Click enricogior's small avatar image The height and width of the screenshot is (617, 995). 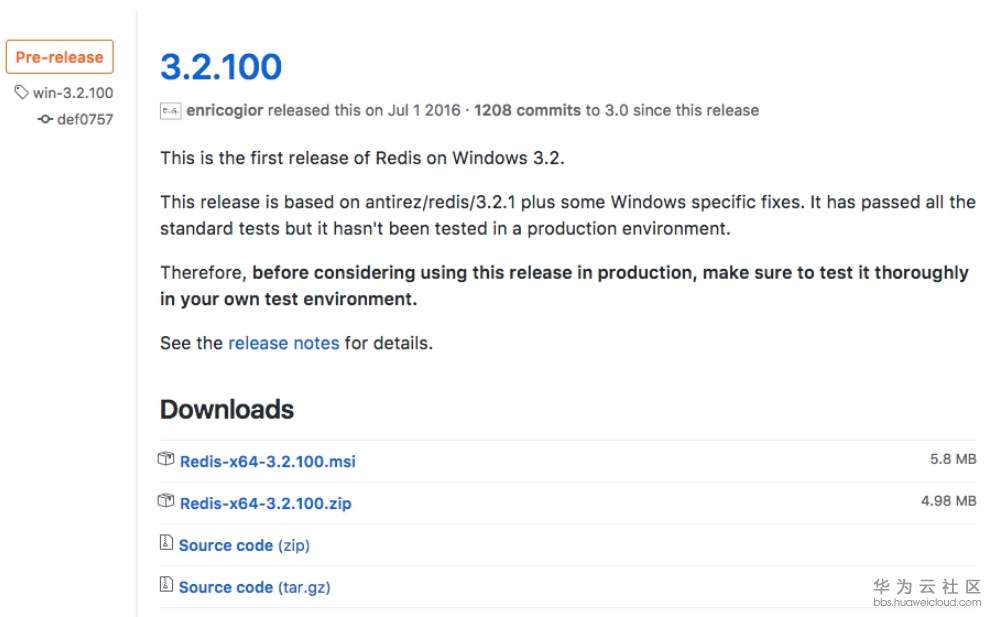coord(170,110)
